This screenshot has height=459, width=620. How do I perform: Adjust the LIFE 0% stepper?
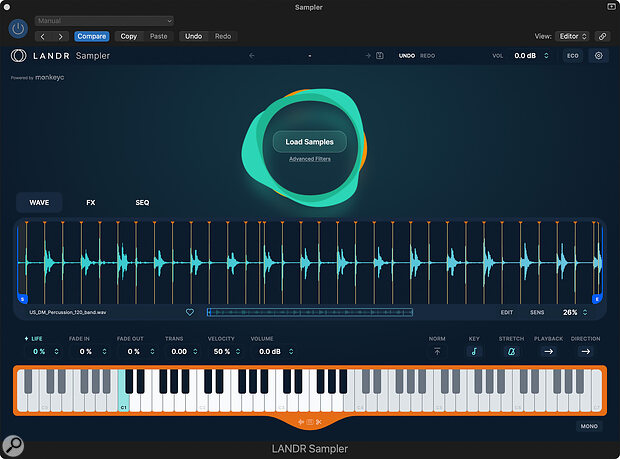pyautogui.click(x=57, y=351)
